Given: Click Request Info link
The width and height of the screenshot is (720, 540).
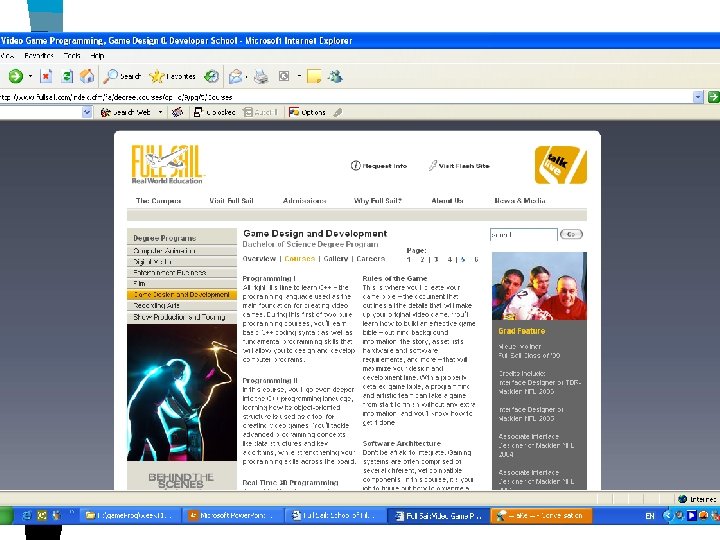Looking at the screenshot, I should click(x=379, y=166).
